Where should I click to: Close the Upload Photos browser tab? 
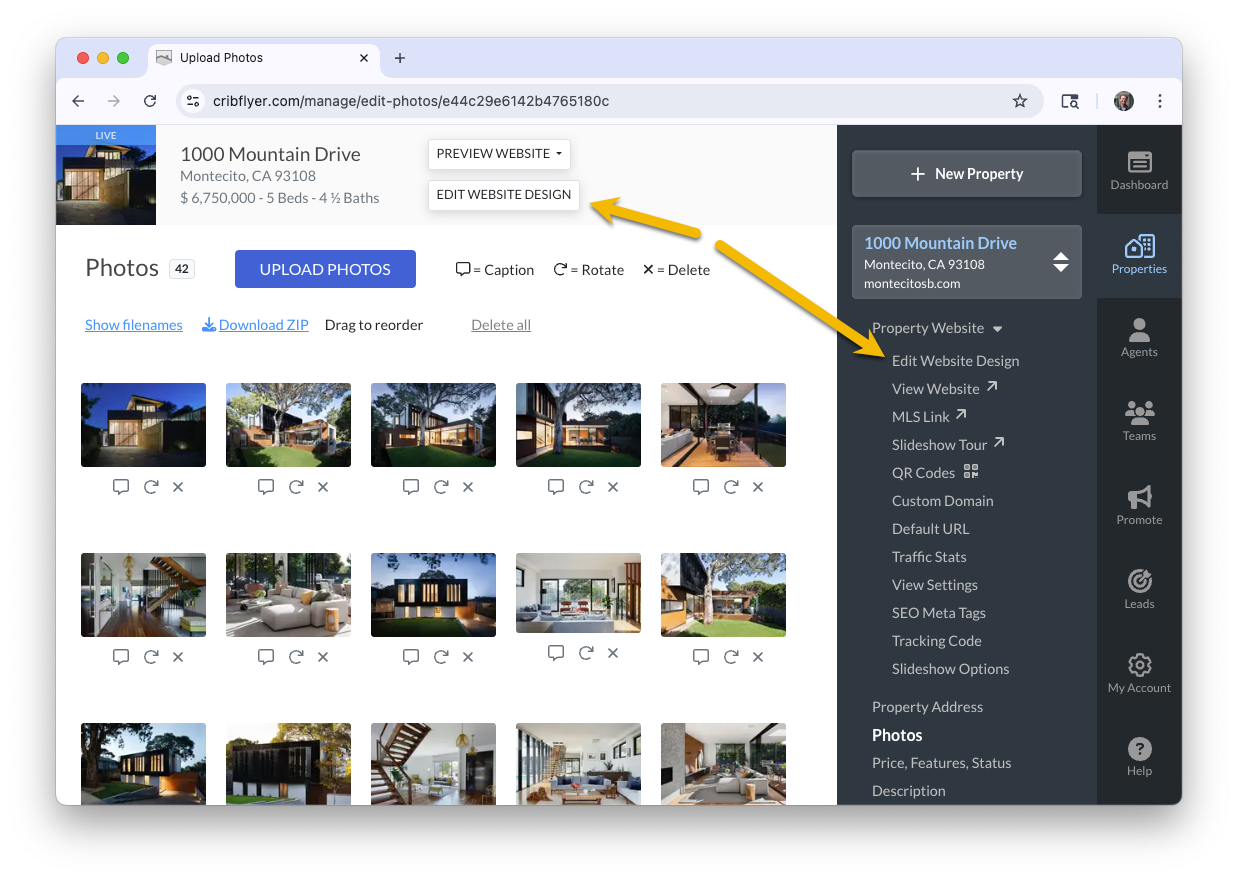click(x=364, y=58)
